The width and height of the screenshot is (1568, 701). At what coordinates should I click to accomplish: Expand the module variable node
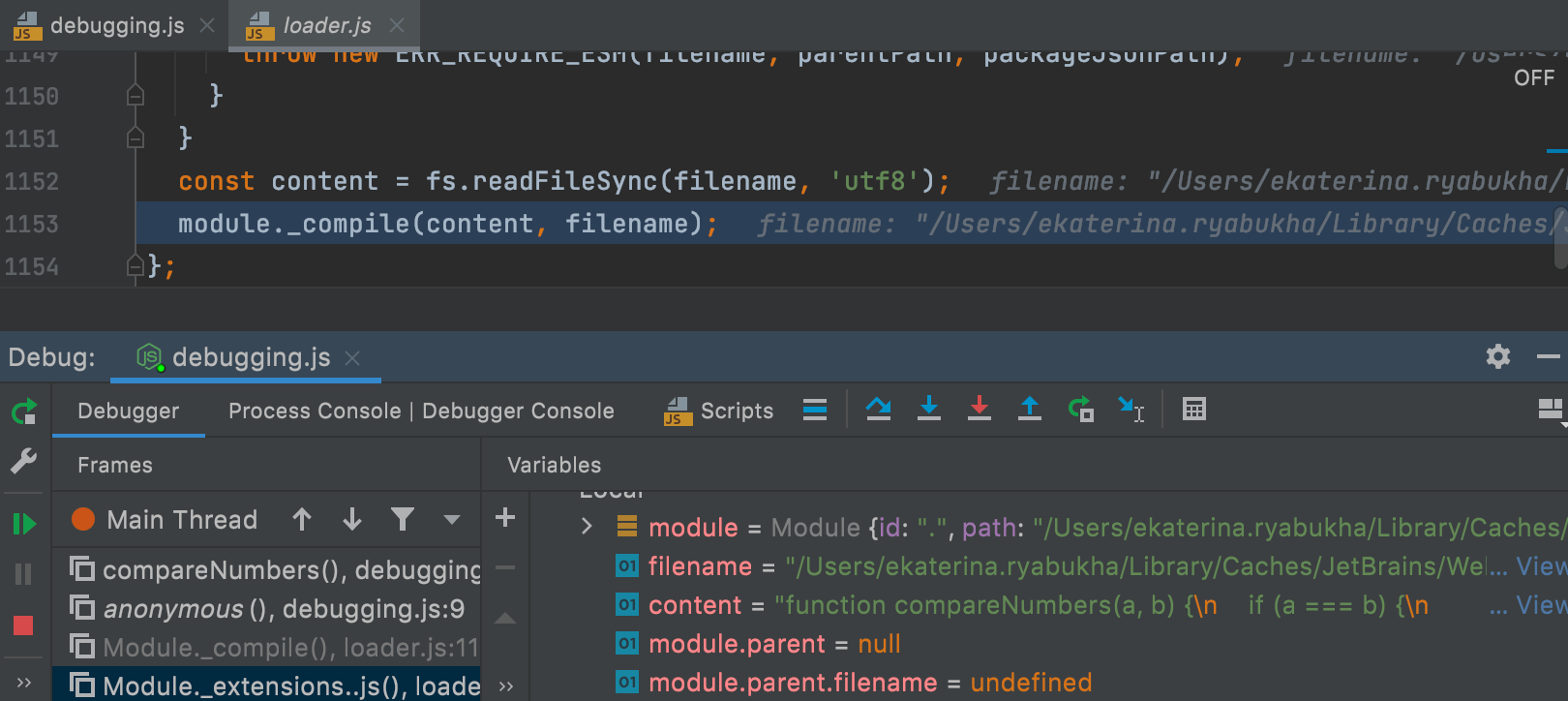coord(587,527)
